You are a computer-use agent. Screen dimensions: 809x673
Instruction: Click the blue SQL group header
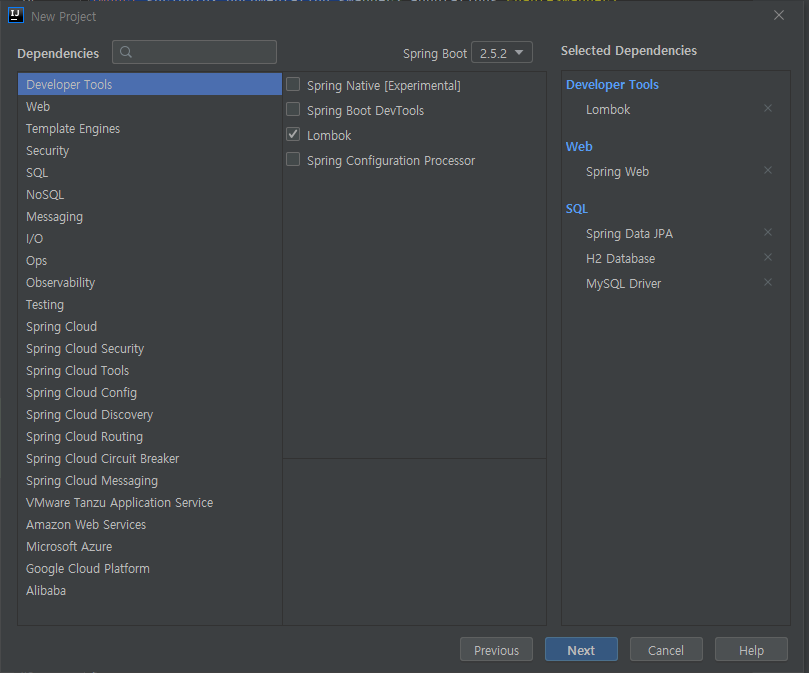point(576,209)
